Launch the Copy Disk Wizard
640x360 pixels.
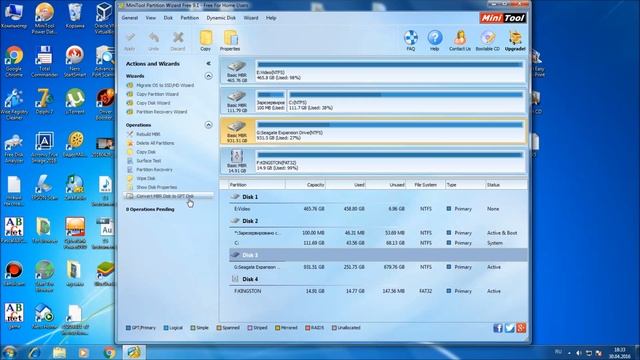153,103
